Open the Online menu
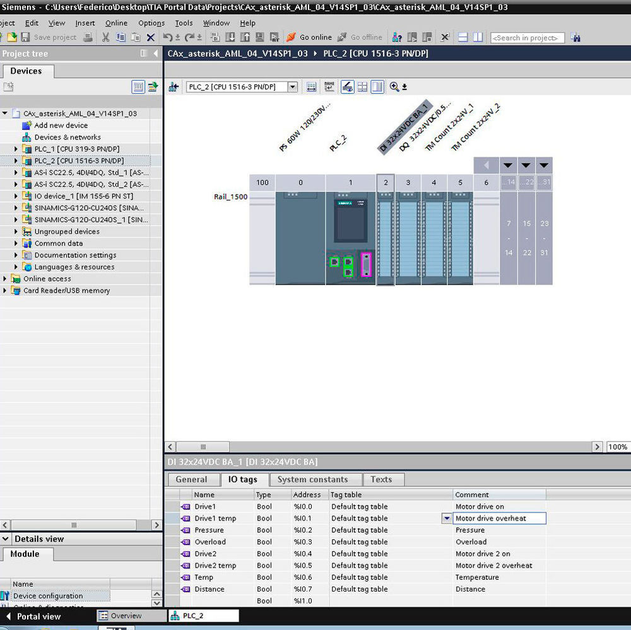The height and width of the screenshot is (630, 631). tap(116, 23)
